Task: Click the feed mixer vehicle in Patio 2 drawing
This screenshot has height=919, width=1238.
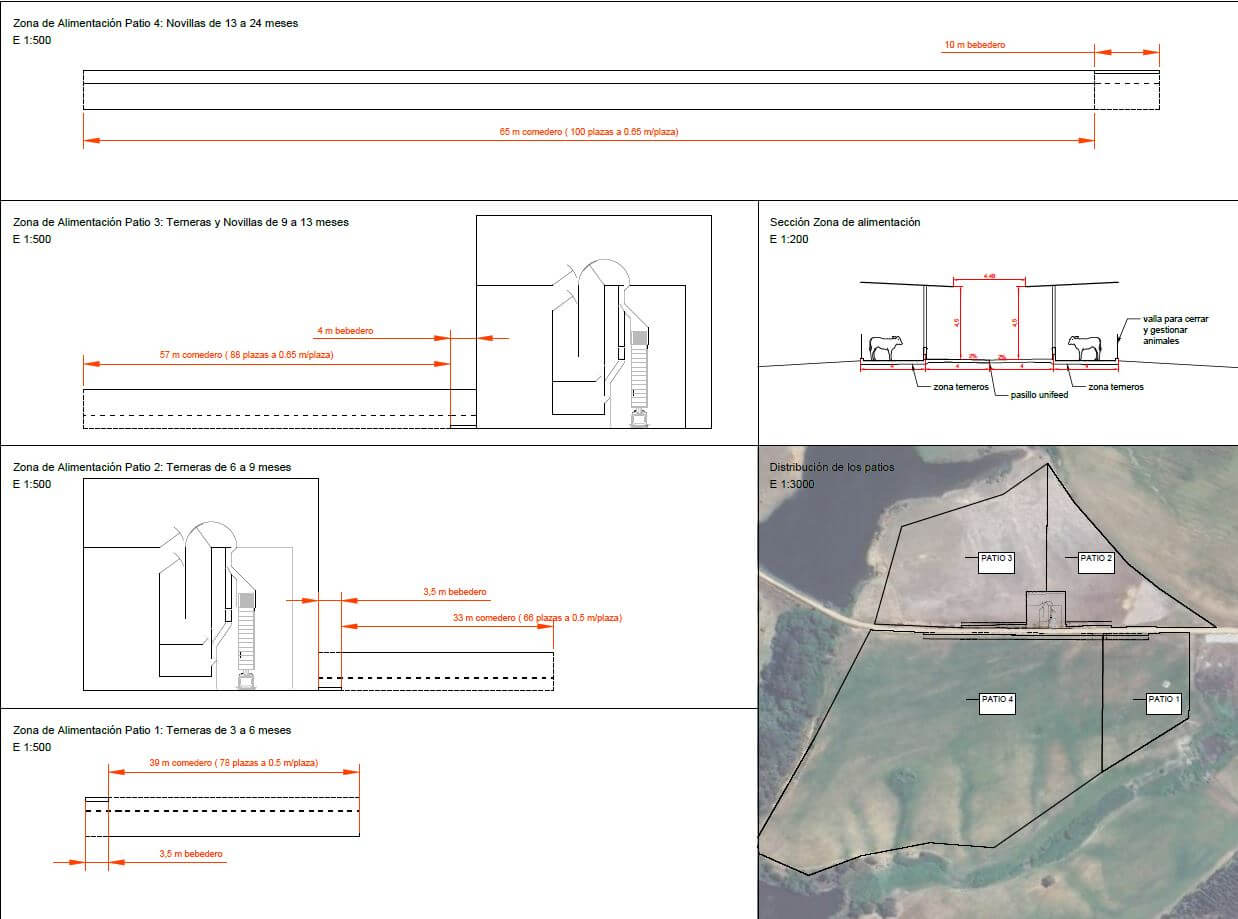Action: [245, 680]
